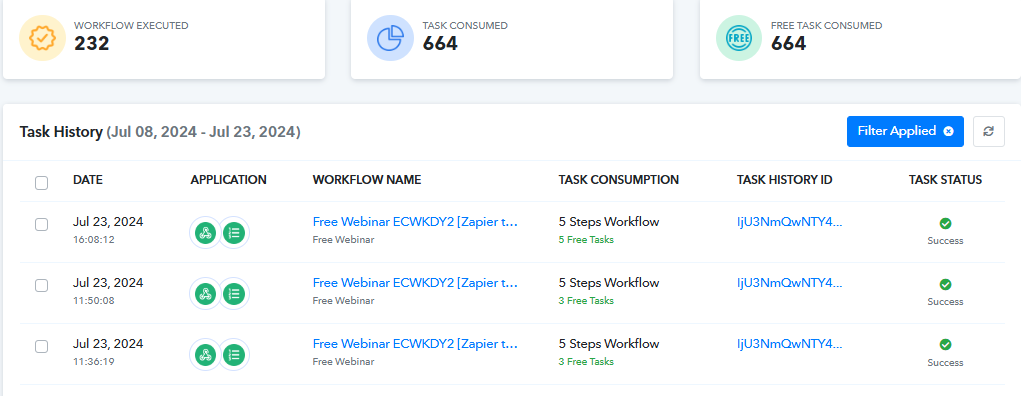Viewport: 1021px width, 396px height.
Task: Open the Free Webinar workflow link in the 11:36:19 row
Action: coord(415,344)
